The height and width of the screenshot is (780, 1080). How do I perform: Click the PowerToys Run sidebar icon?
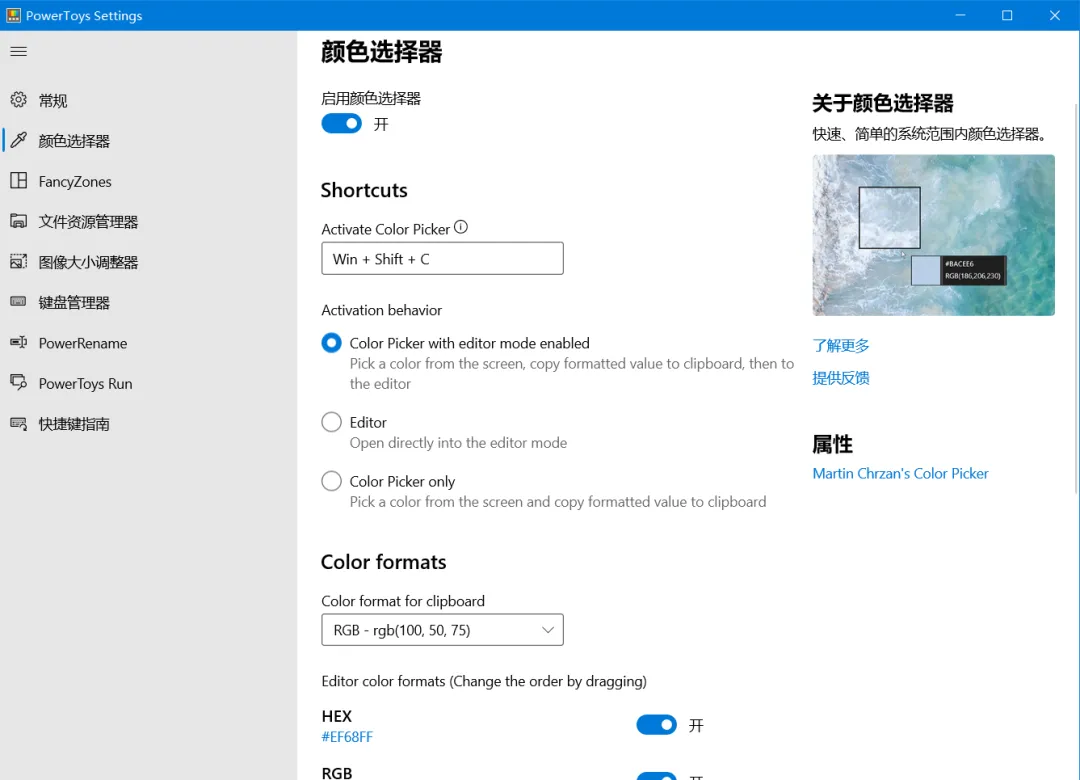[19, 382]
